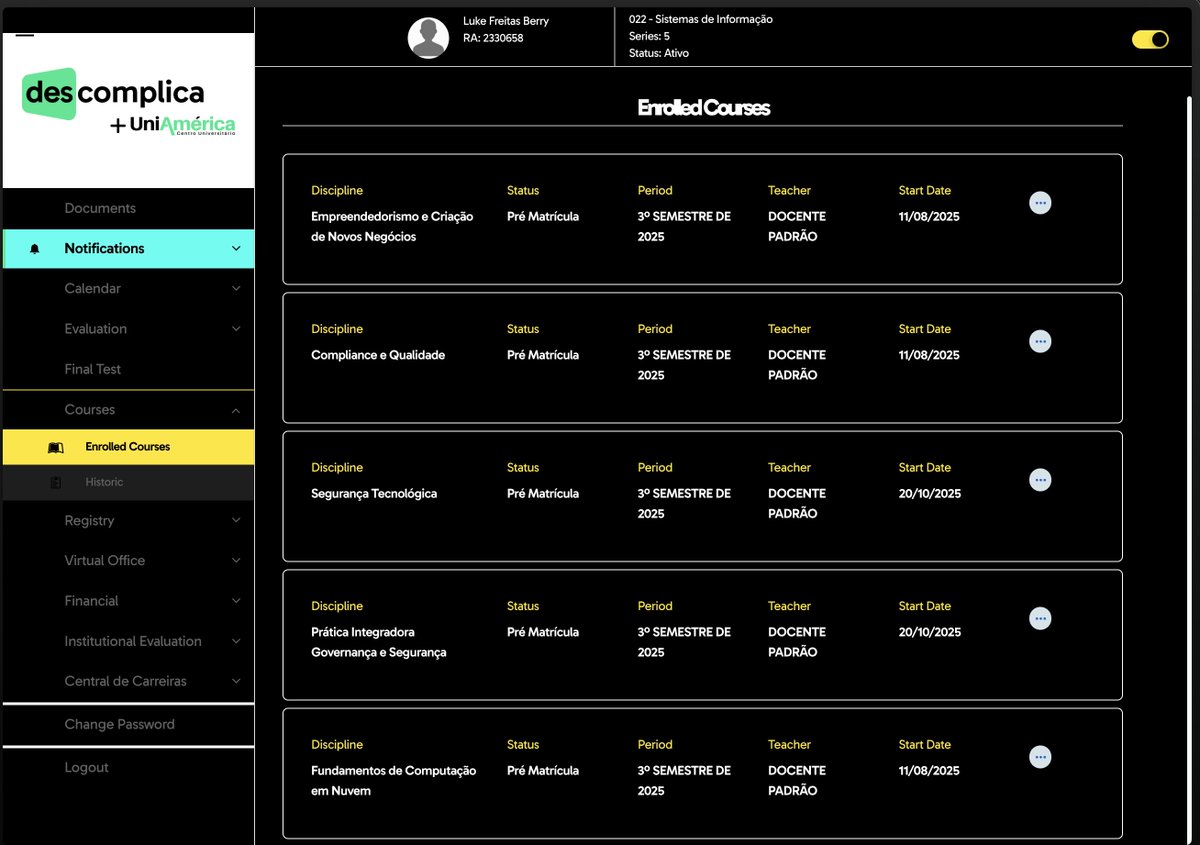
Task: Open the Financial menu label
Action: click(91, 601)
